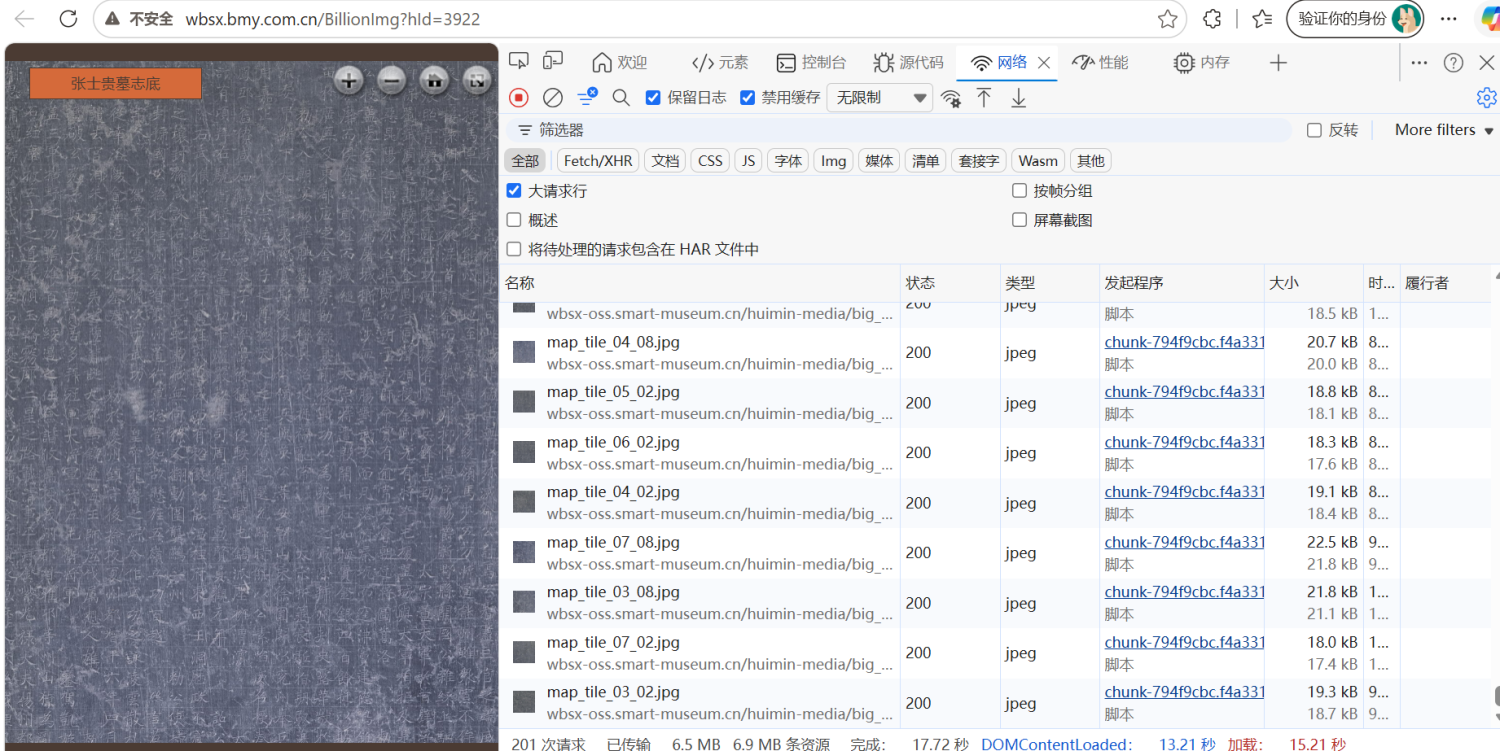Open browser favorites list
The height and width of the screenshot is (751, 1500).
(1262, 19)
